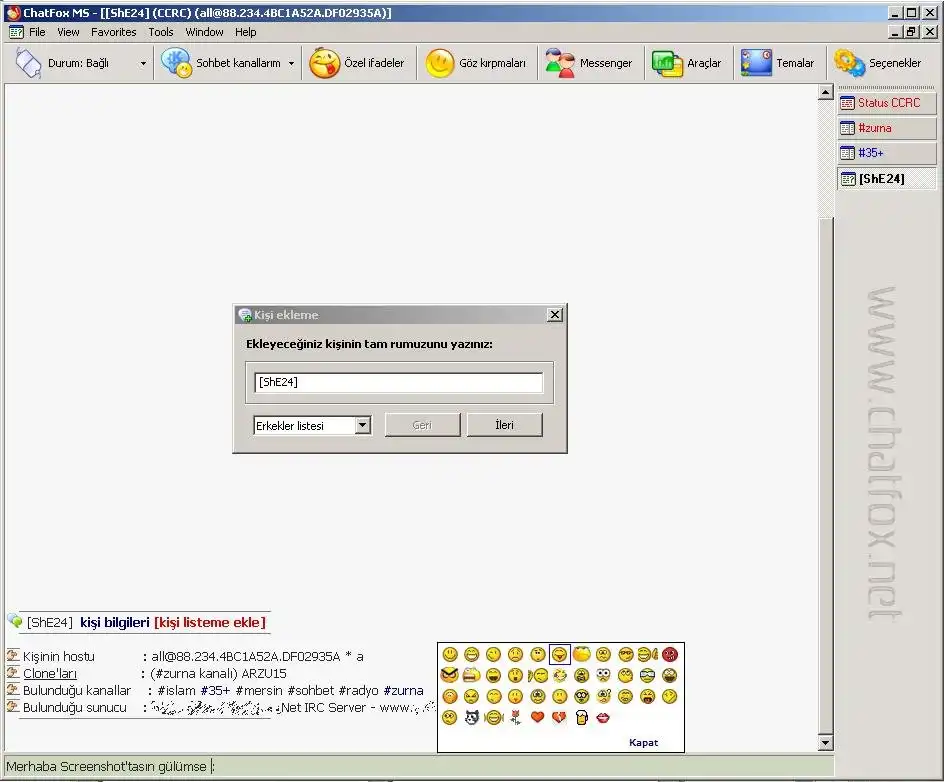This screenshot has width=944, height=782.
Task: Open the Durum: Bağlı dropdown arrow
Action: pyautogui.click(x=143, y=63)
